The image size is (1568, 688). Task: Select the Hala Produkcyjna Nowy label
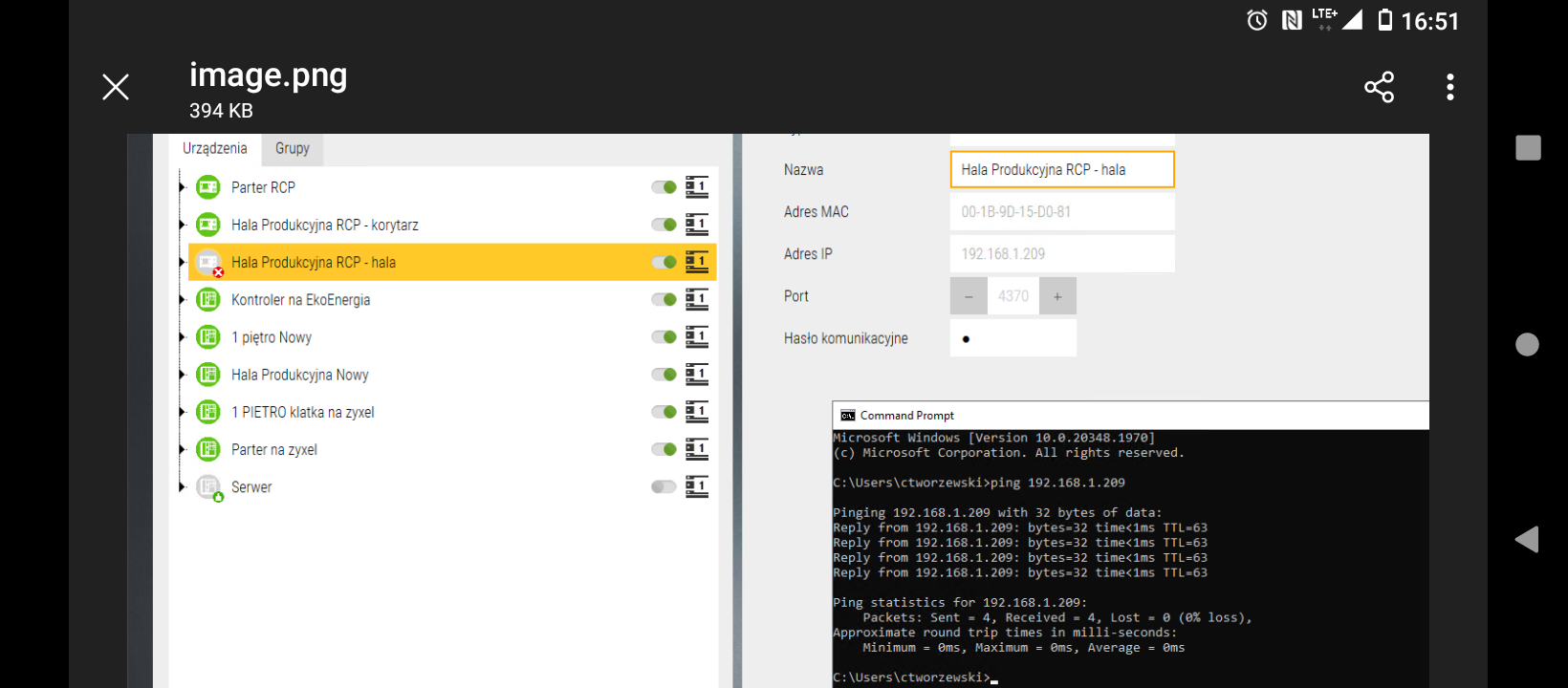(x=299, y=375)
